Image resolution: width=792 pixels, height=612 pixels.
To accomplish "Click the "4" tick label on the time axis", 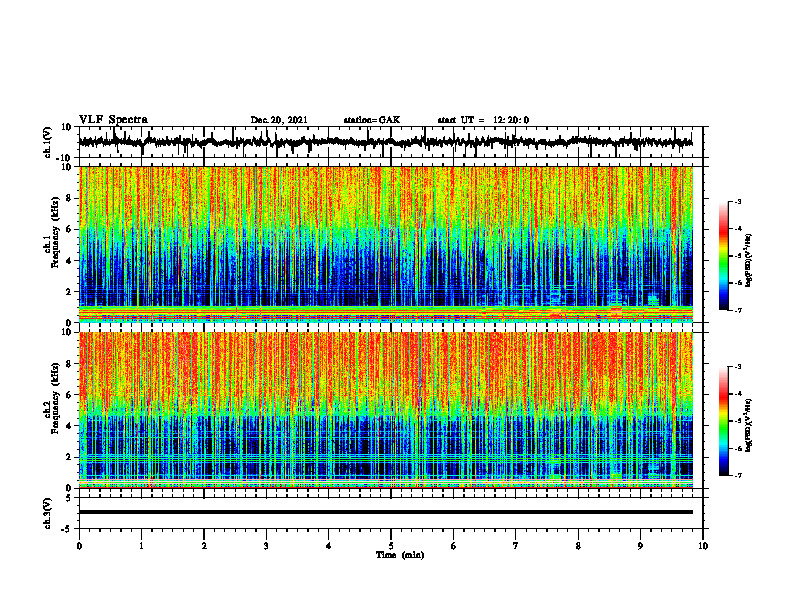I will click(x=328, y=546).
